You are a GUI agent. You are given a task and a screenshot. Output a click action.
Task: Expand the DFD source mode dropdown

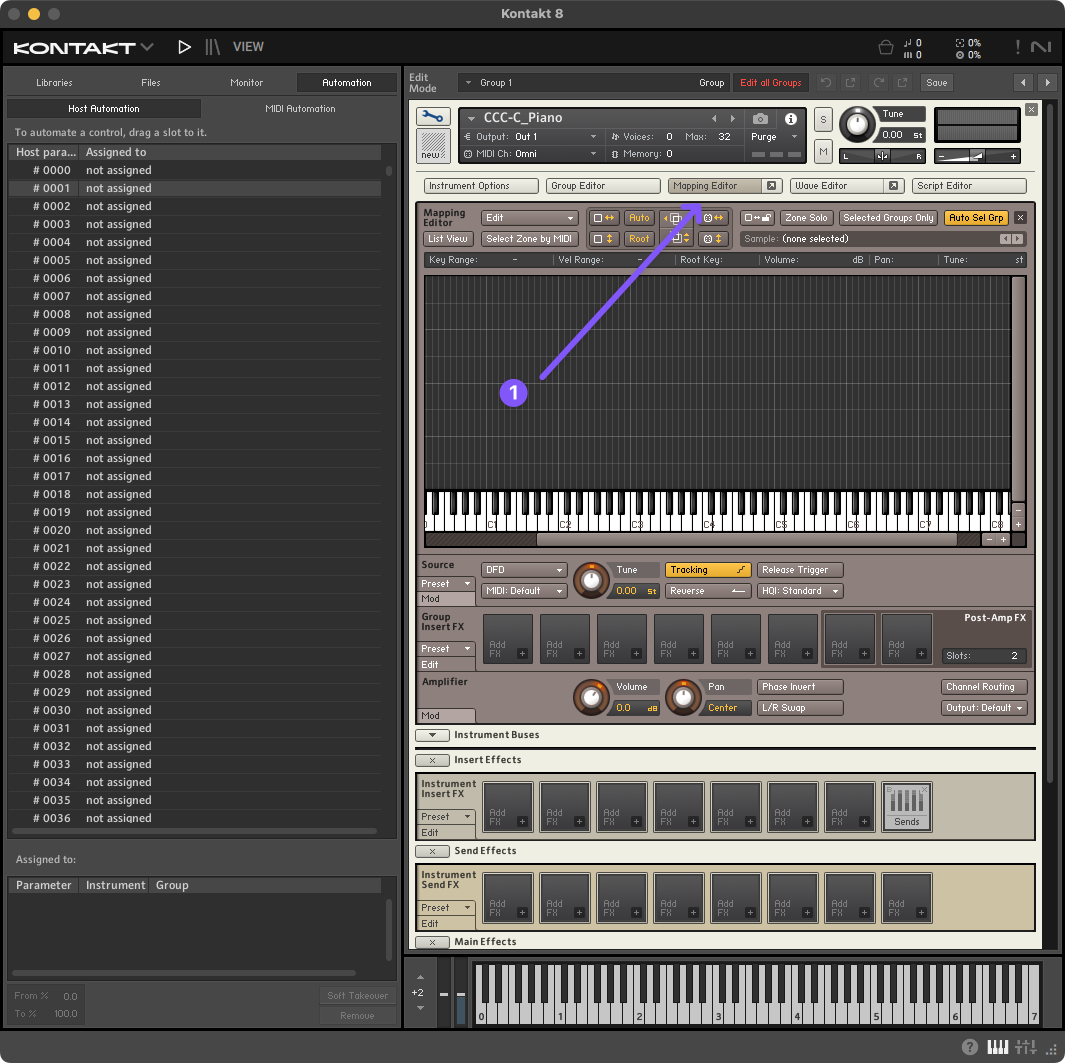pyautogui.click(x=524, y=570)
